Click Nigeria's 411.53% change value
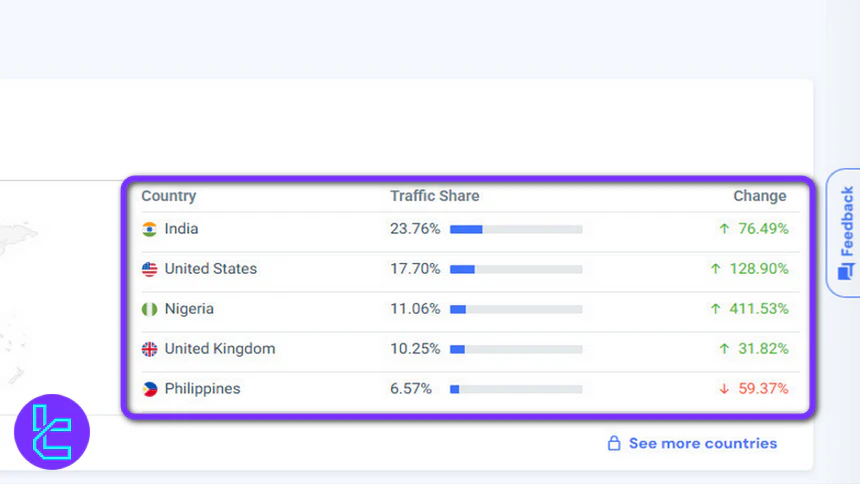The image size is (860, 484). [758, 309]
